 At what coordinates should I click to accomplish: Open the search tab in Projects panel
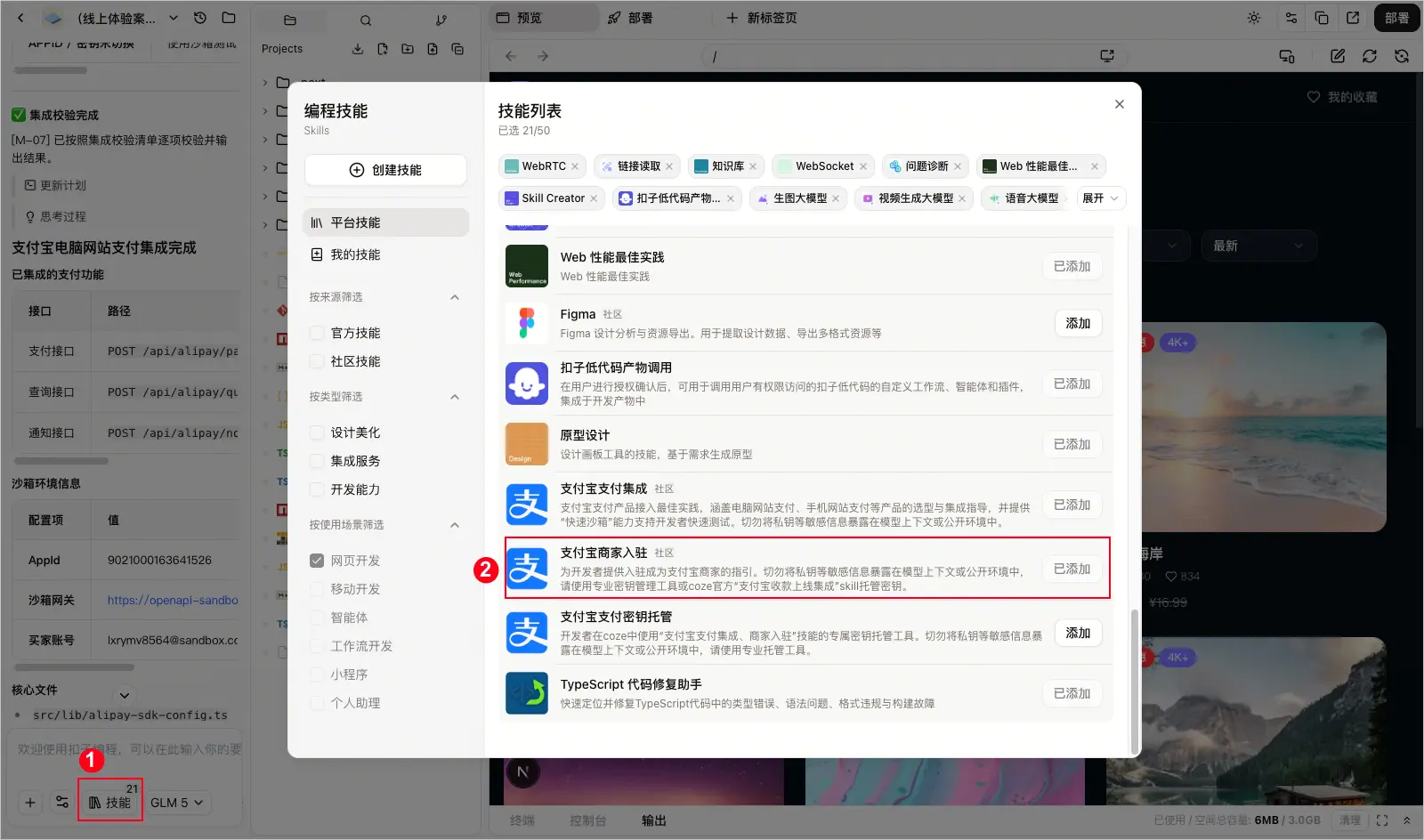pos(366,20)
